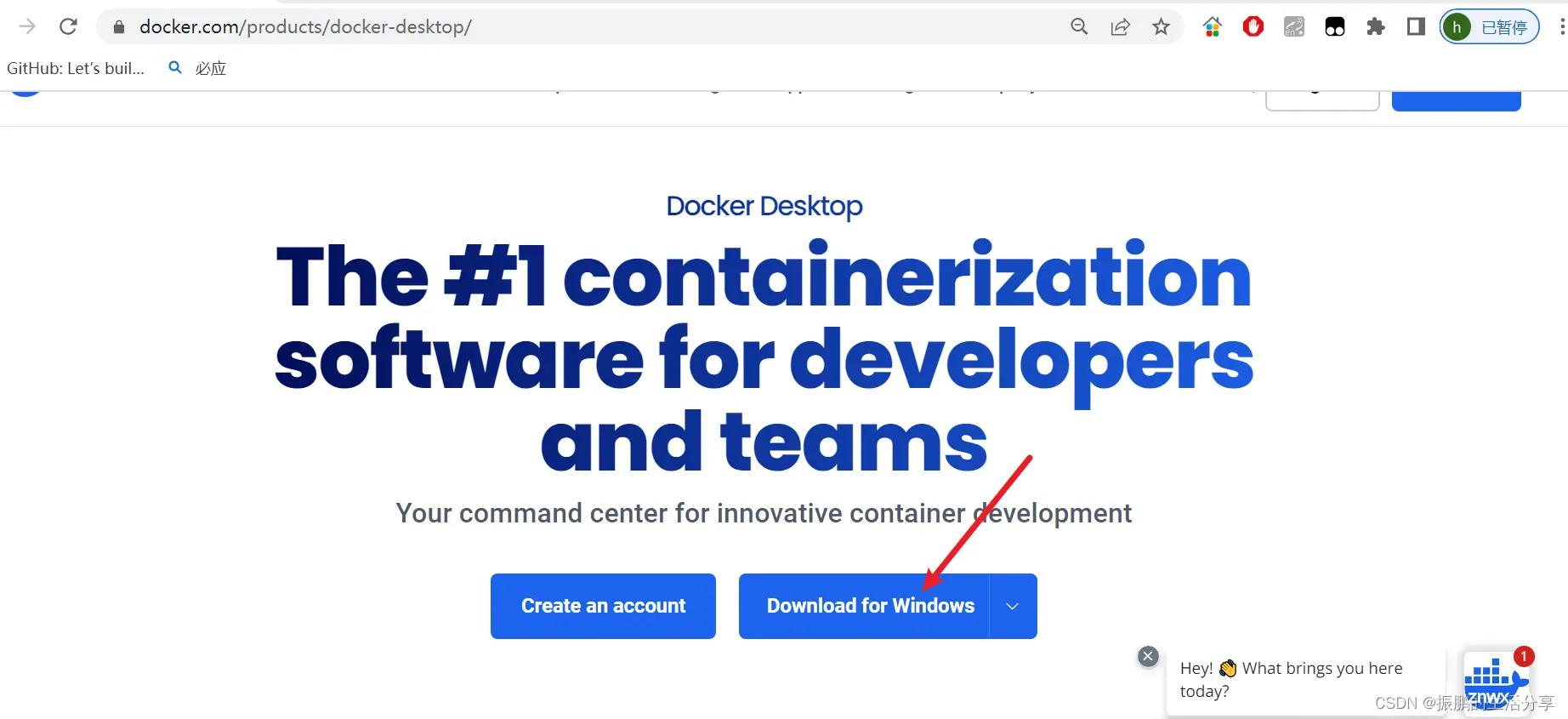Click Download for Windows button

(864, 606)
